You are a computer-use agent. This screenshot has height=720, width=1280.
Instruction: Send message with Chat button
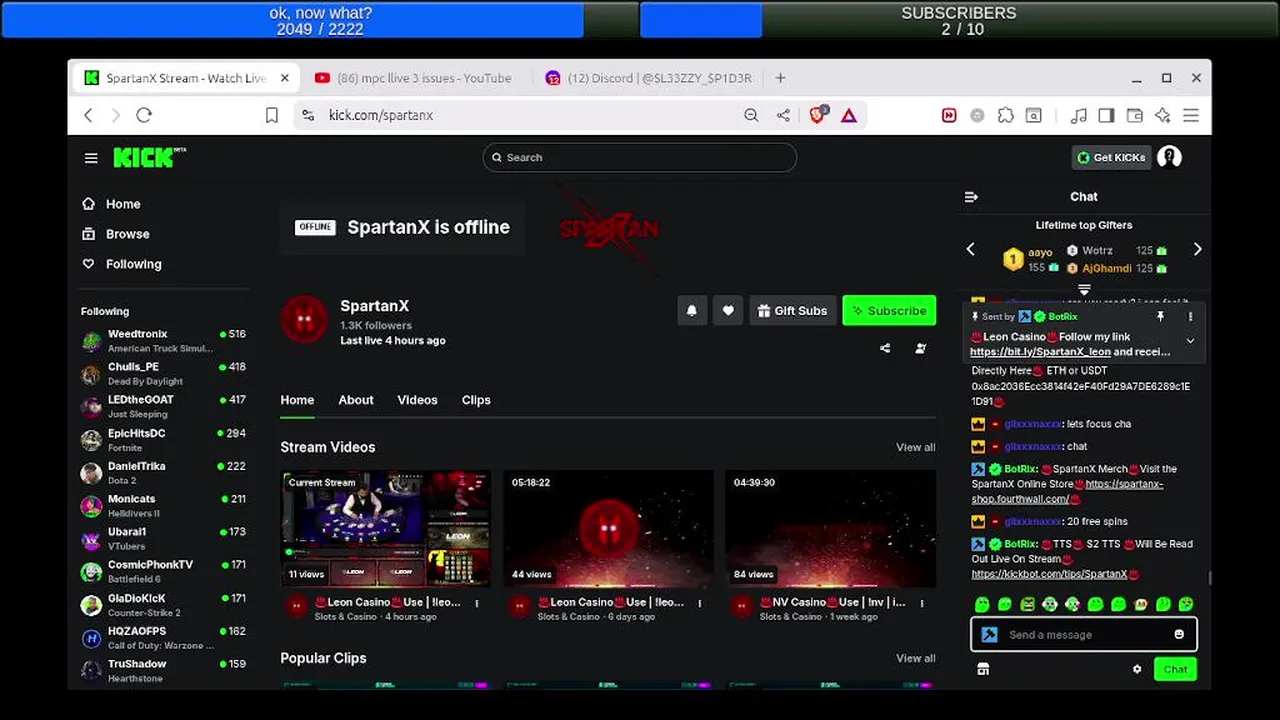coord(1175,669)
